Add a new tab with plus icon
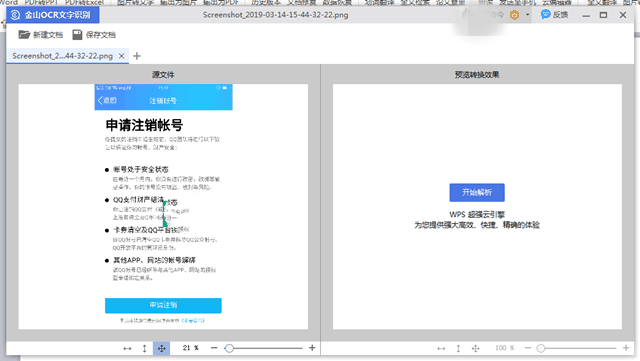The image size is (640, 361). pyautogui.click(x=137, y=56)
